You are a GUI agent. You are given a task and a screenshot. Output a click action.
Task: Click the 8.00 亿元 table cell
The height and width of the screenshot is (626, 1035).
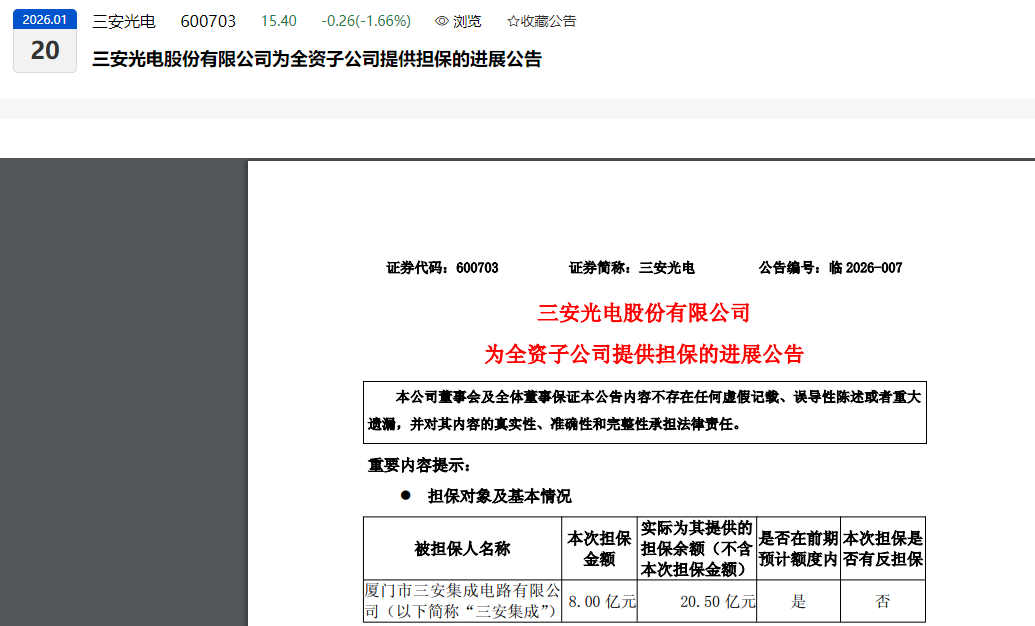[599, 601]
